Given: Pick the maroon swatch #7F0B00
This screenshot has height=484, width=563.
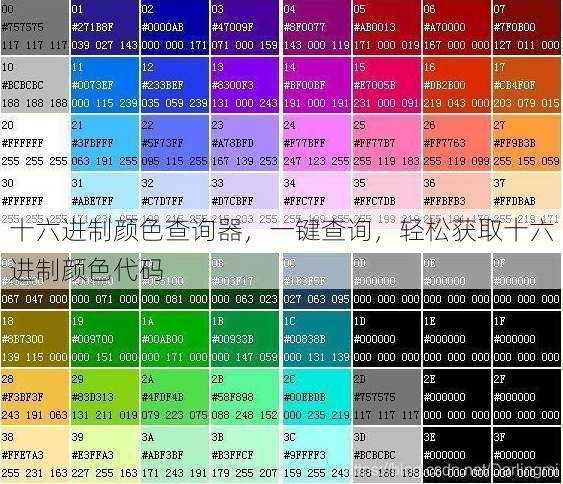Looking at the screenshot, I should click(x=526, y=27).
